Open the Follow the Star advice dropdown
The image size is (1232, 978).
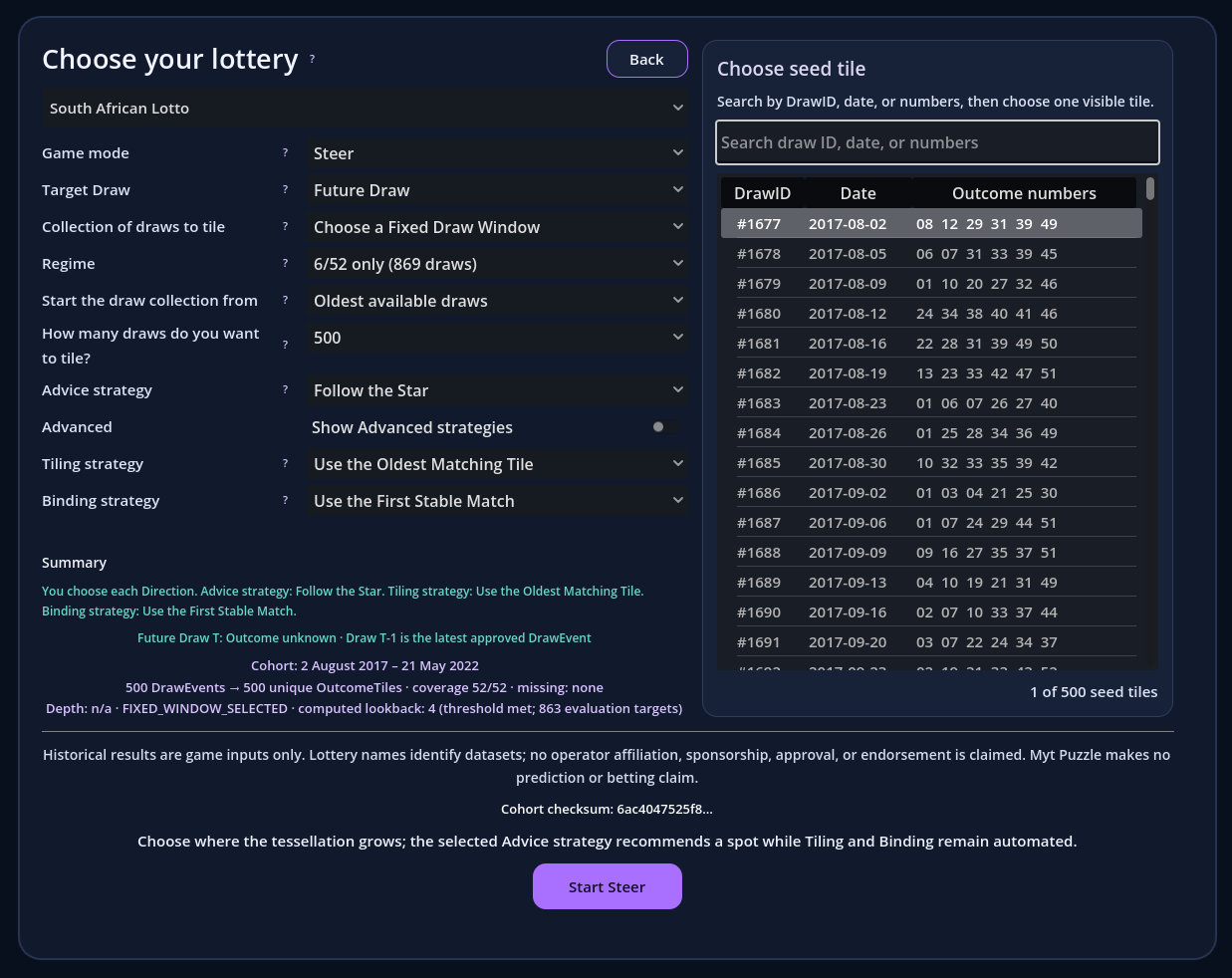[498, 390]
